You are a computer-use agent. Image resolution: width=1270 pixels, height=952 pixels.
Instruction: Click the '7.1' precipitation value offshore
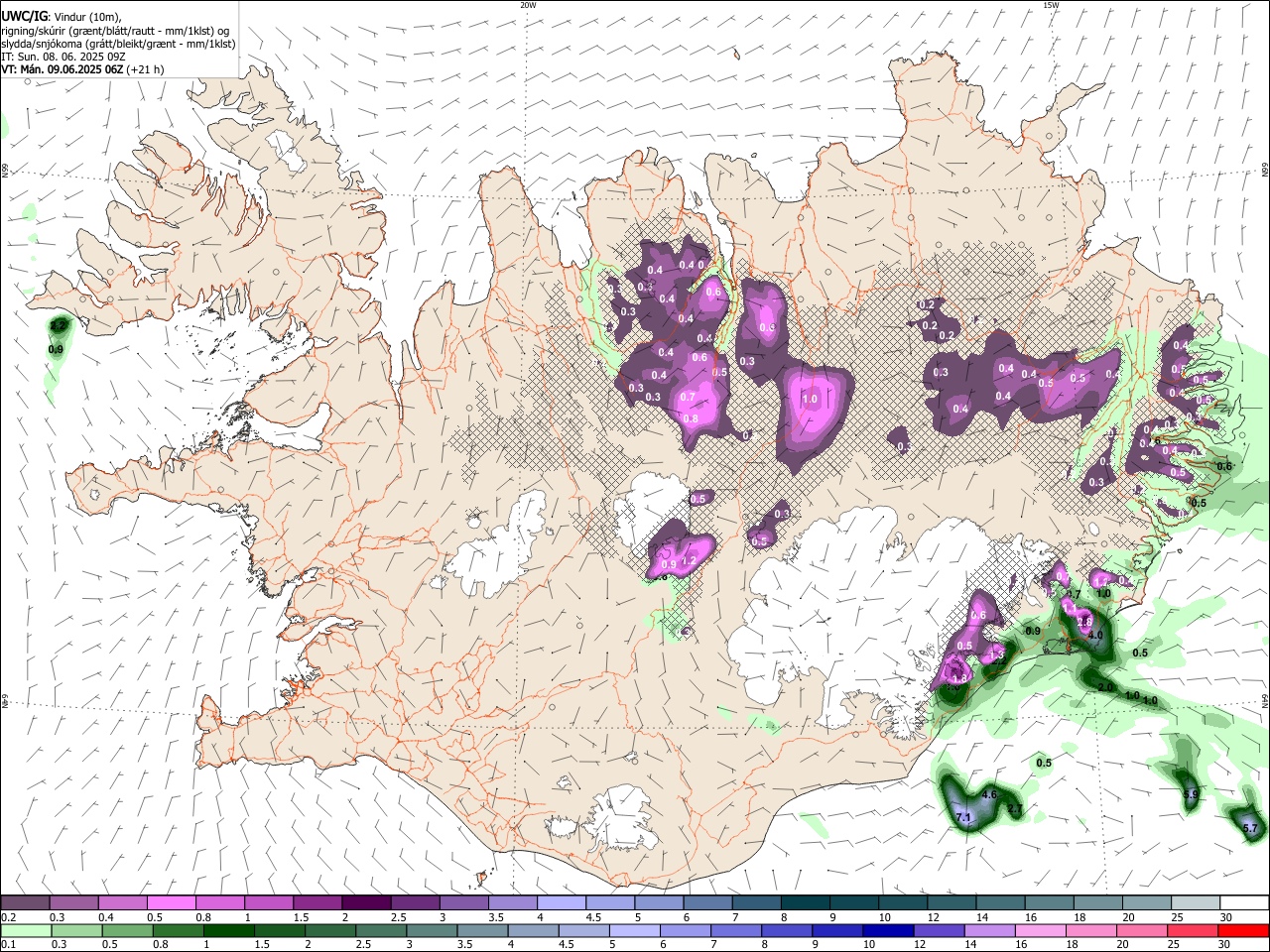[963, 817]
